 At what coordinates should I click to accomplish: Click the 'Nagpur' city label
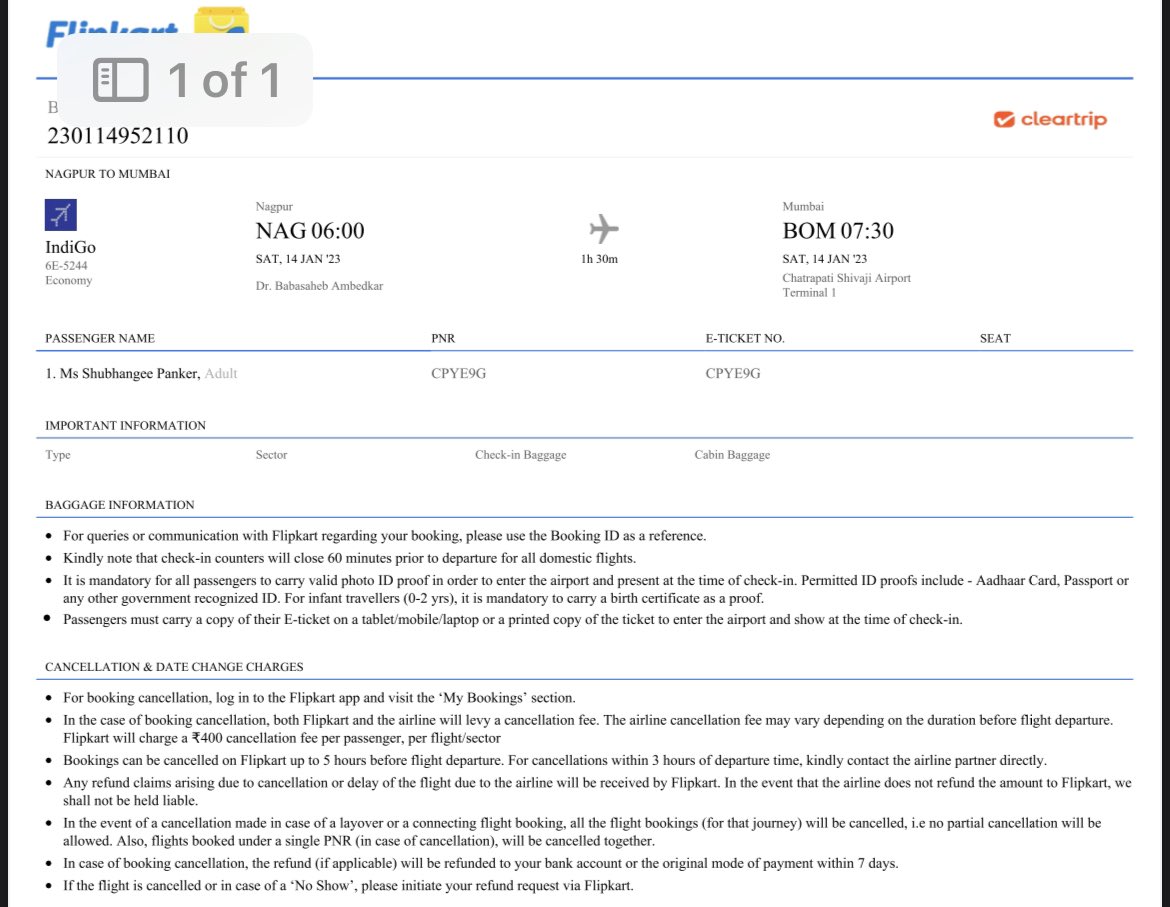[274, 207]
